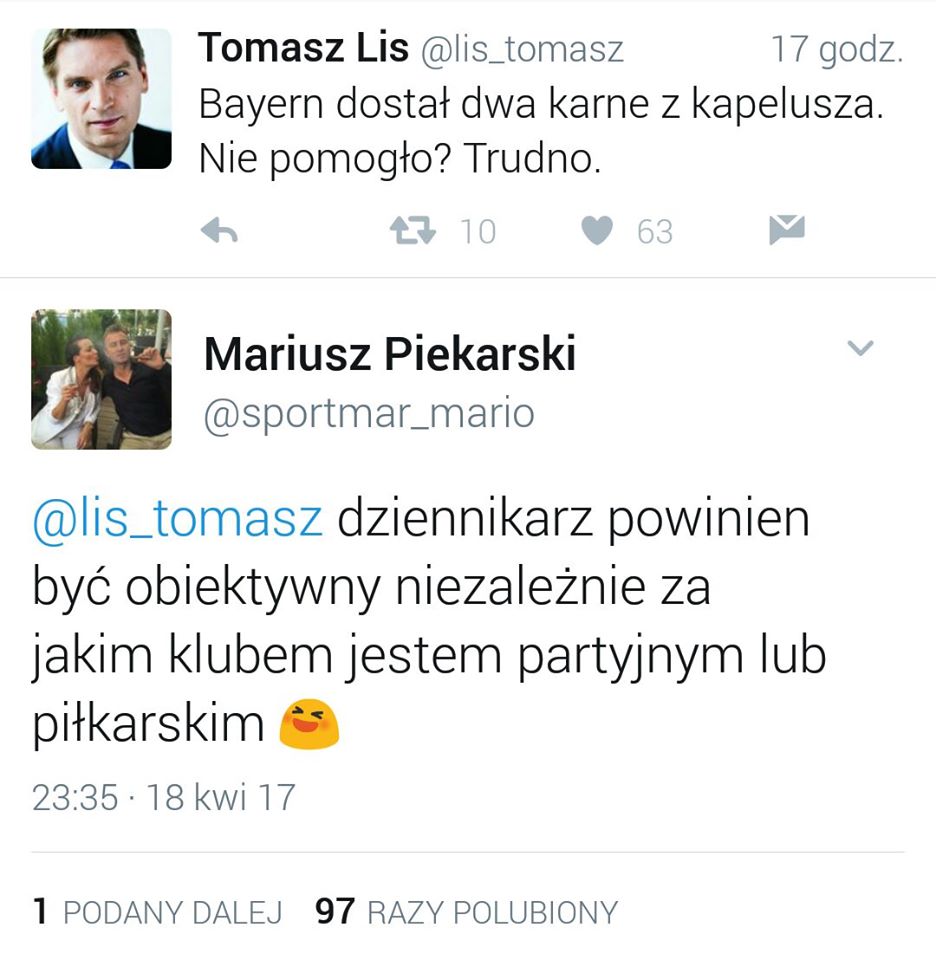Open the @sportmar_mario handle
This screenshot has width=936, height=960.
click(369, 413)
